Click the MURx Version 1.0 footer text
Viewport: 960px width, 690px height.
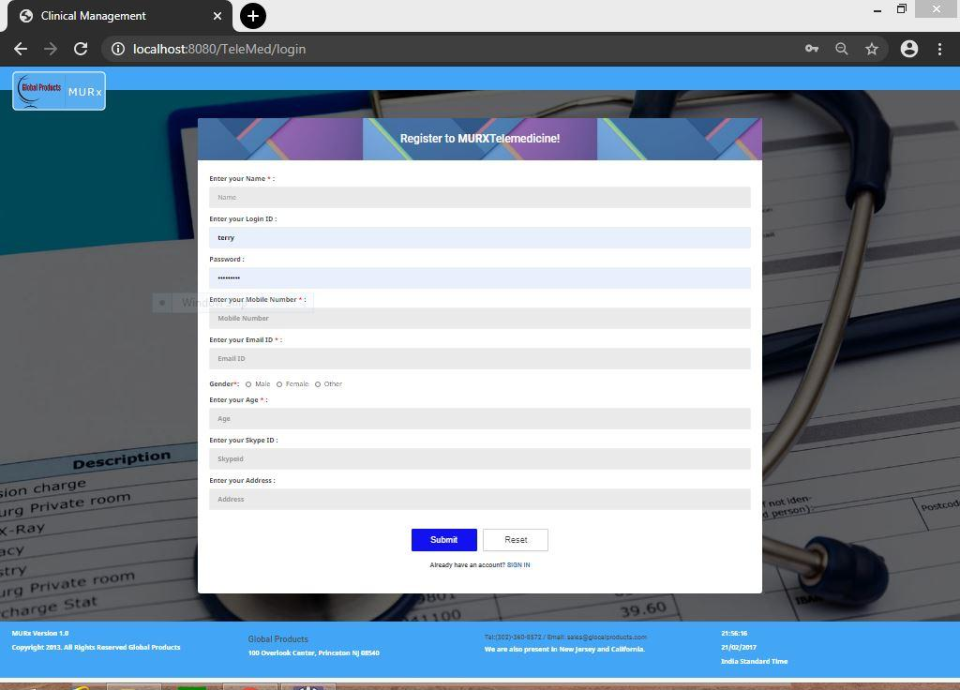(40, 633)
